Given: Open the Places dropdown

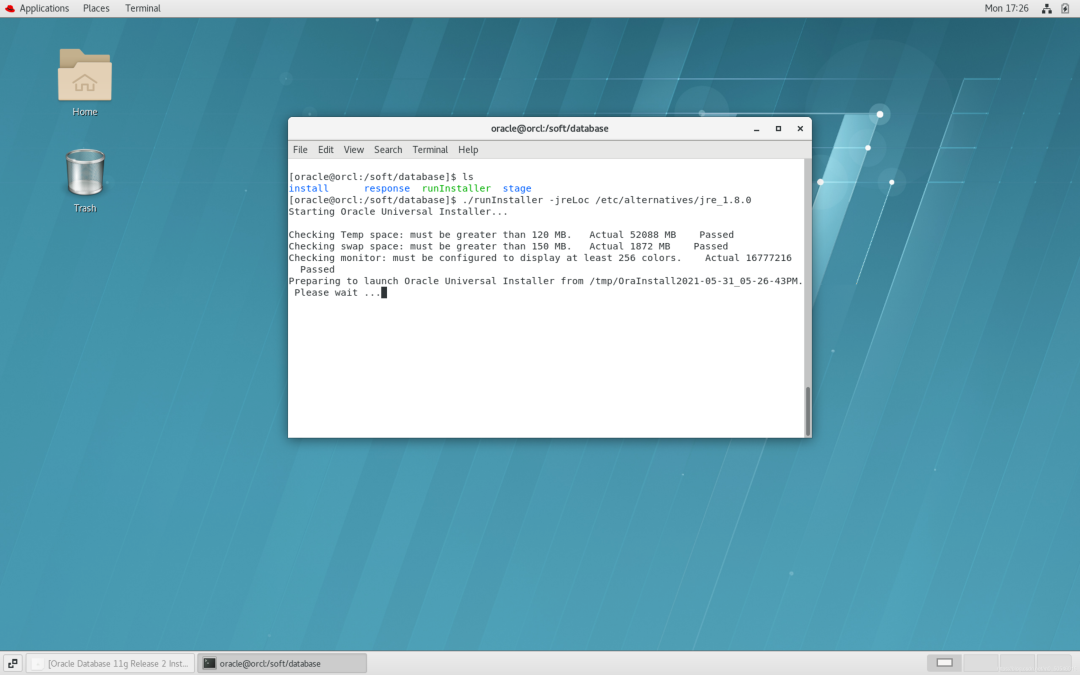Looking at the screenshot, I should [x=96, y=8].
